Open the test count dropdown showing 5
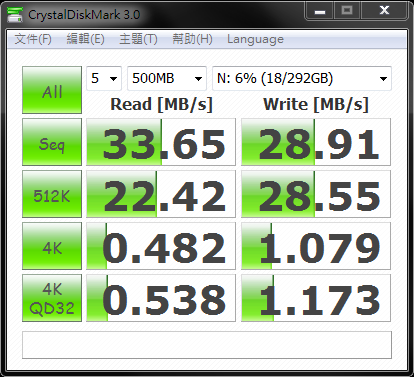This screenshot has width=414, height=377. pos(104,79)
